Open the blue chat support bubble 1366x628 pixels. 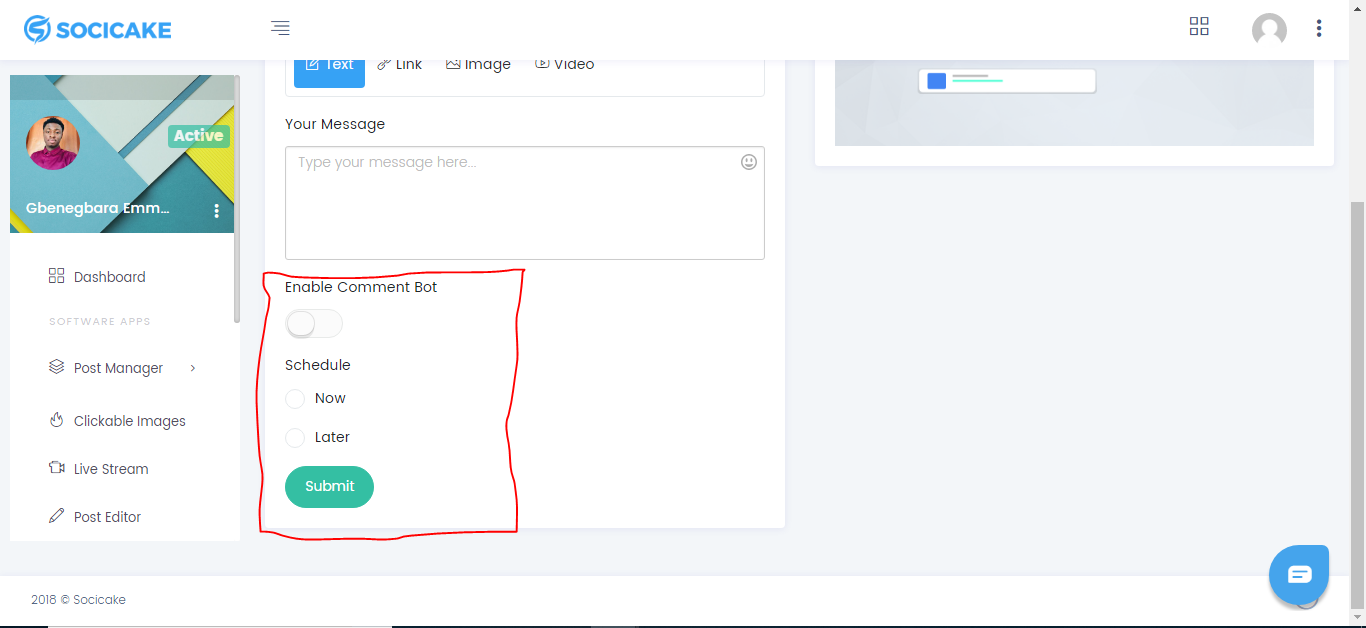pyautogui.click(x=1299, y=575)
